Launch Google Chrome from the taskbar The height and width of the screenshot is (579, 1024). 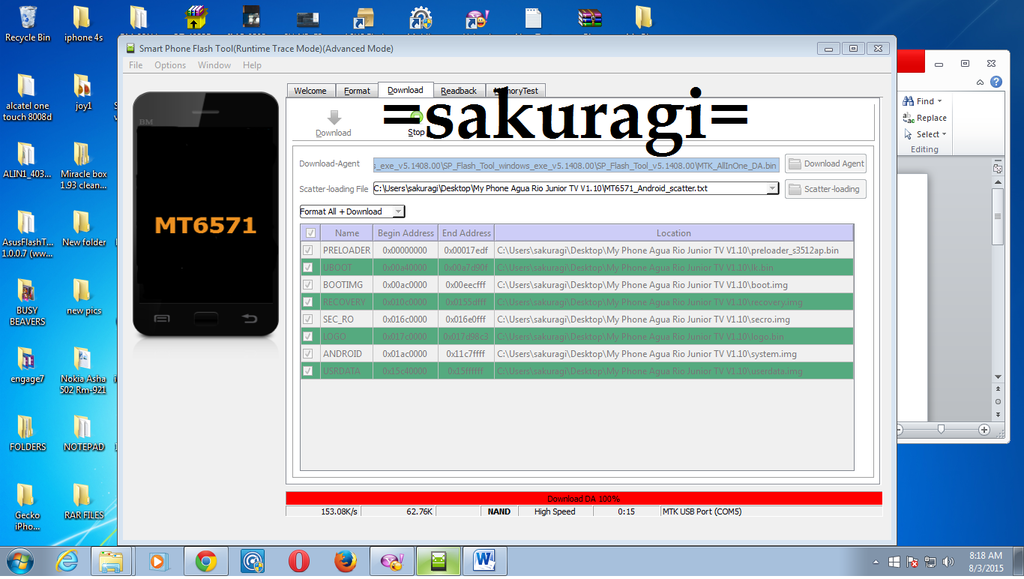[x=206, y=561]
